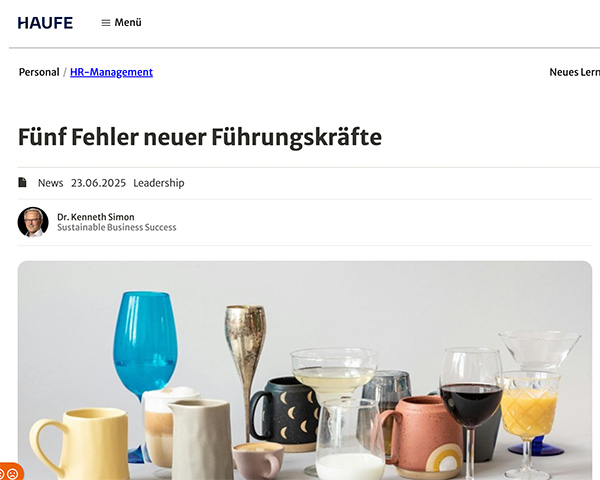Click the Sustainable Business Success subtitle
The height and width of the screenshot is (480, 600).
coord(117,227)
